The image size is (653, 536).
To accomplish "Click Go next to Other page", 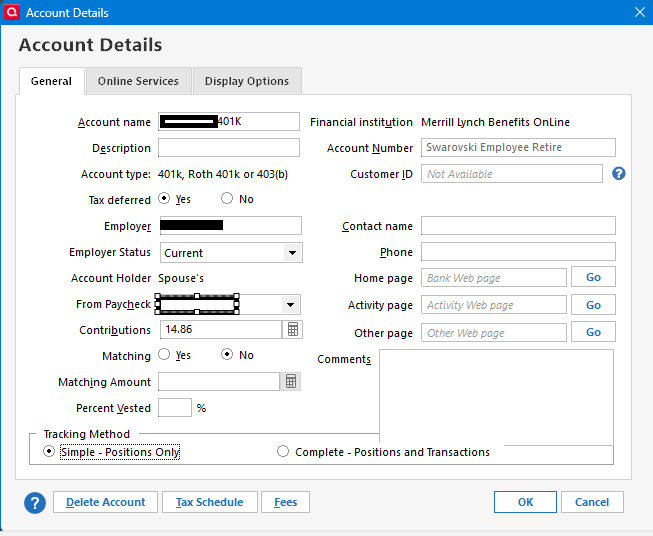I will [x=593, y=332].
